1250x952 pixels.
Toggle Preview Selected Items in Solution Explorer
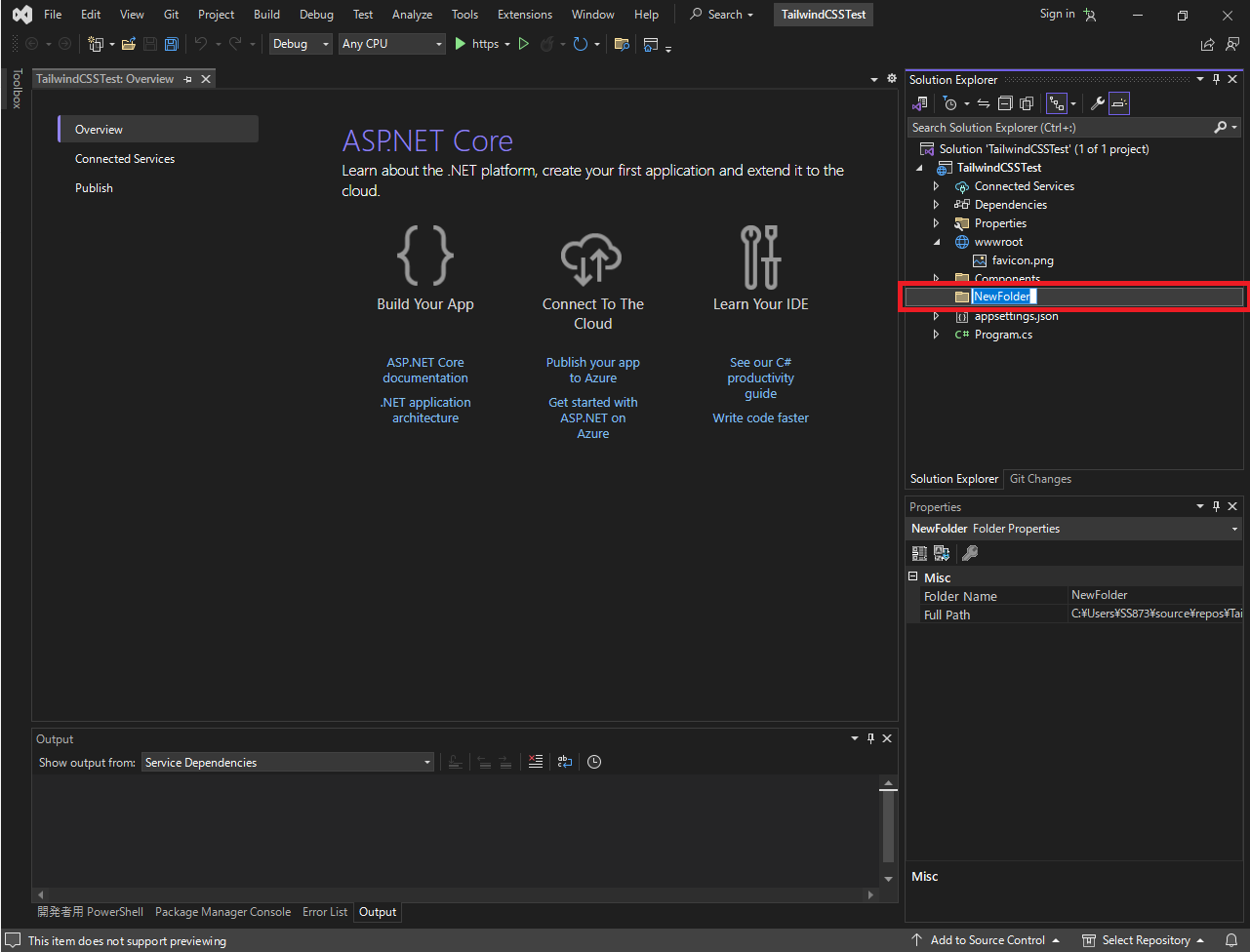click(1118, 103)
